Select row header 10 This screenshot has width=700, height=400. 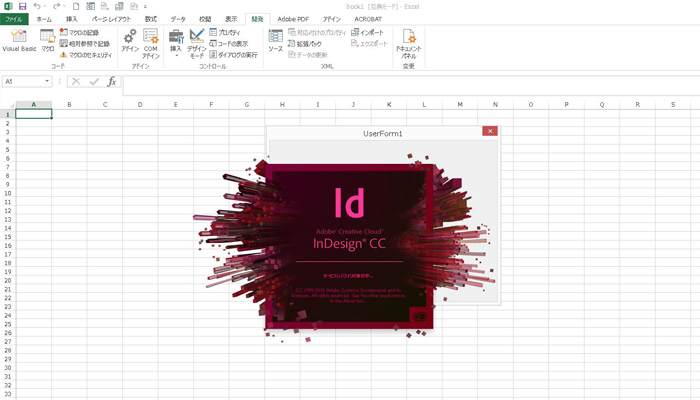click(8, 193)
